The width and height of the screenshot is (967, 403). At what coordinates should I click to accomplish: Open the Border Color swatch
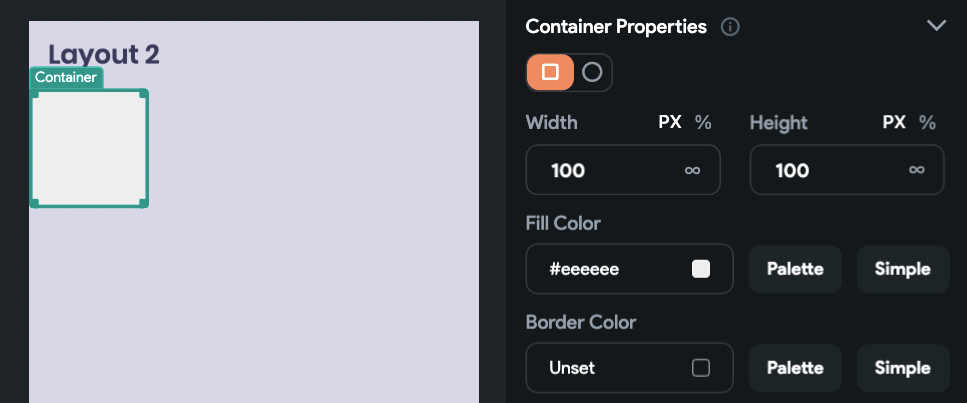click(701, 368)
